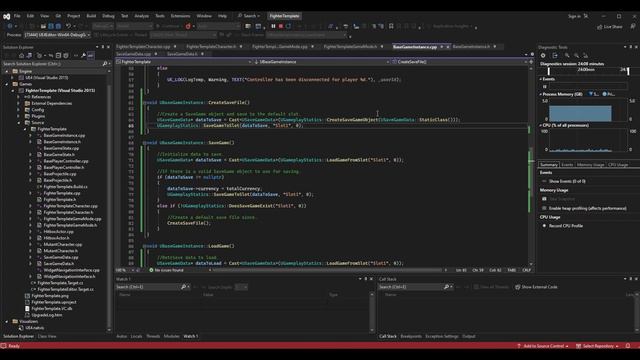The width and height of the screenshot is (640, 360).
Task: Collapse the Process Memory graph section
Action: coord(541,94)
